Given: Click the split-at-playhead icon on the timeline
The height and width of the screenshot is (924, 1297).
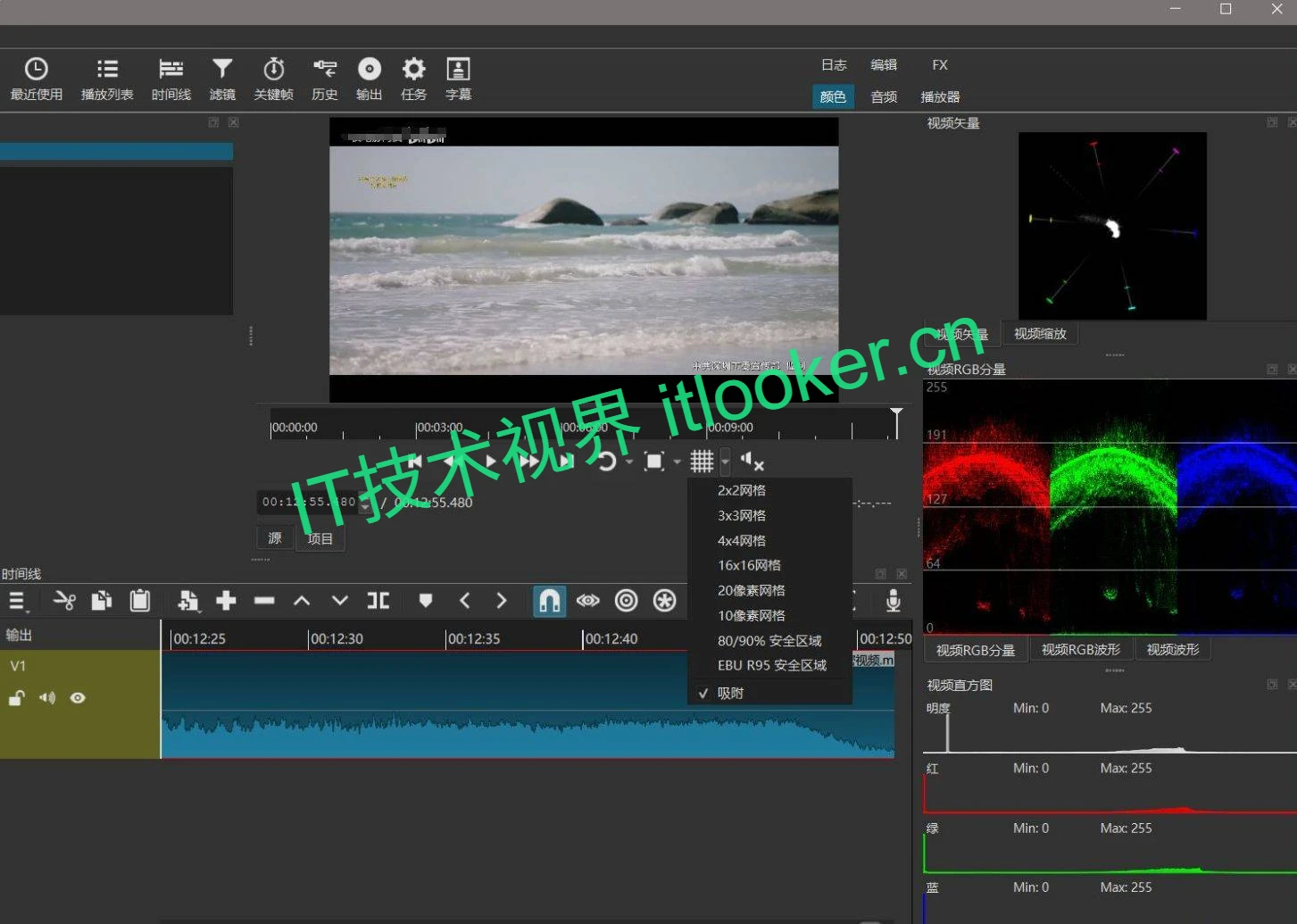Looking at the screenshot, I should 378,601.
